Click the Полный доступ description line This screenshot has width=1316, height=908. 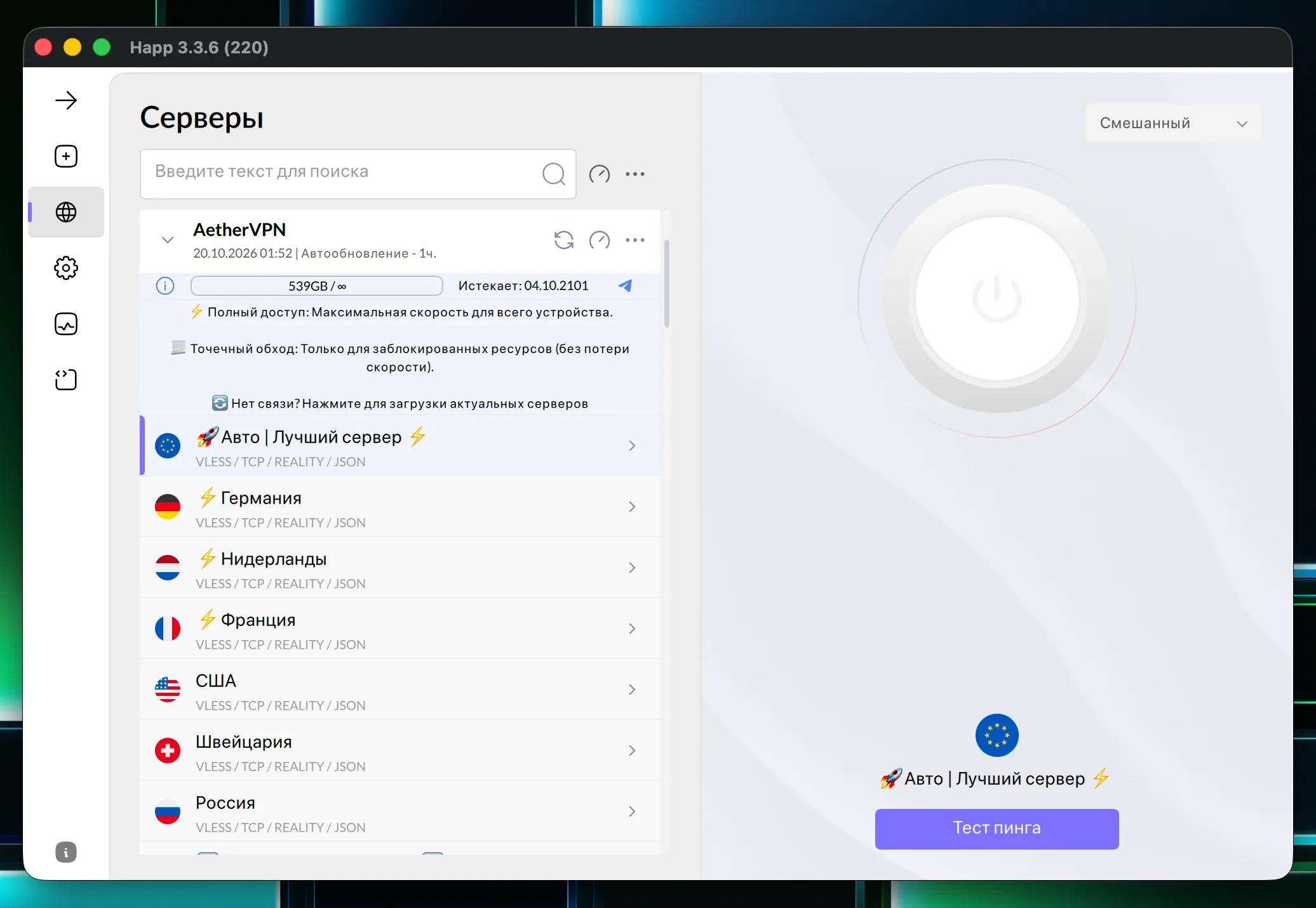point(401,312)
